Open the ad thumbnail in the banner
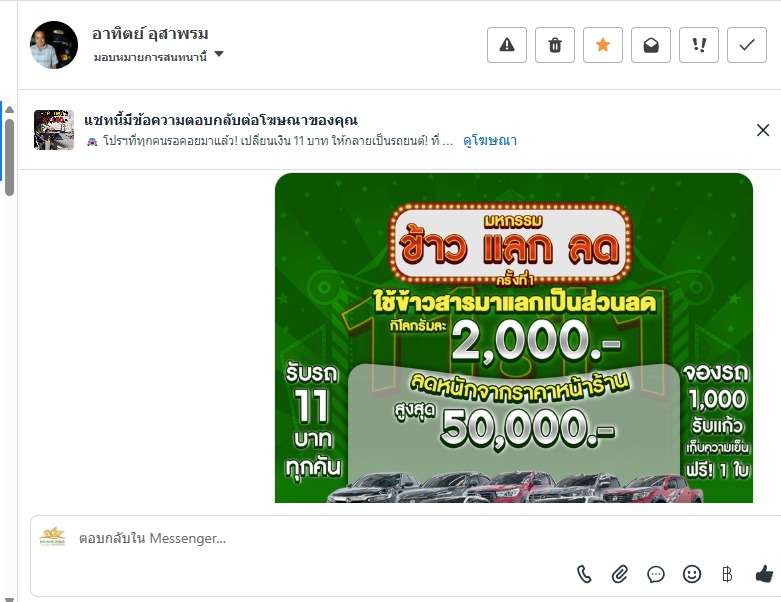781x602 pixels. [54, 129]
